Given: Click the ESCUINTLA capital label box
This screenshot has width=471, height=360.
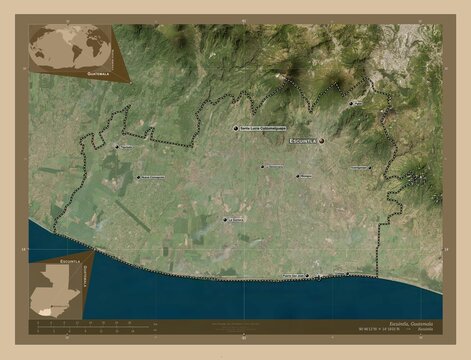Looking at the screenshot, I should point(303,141).
